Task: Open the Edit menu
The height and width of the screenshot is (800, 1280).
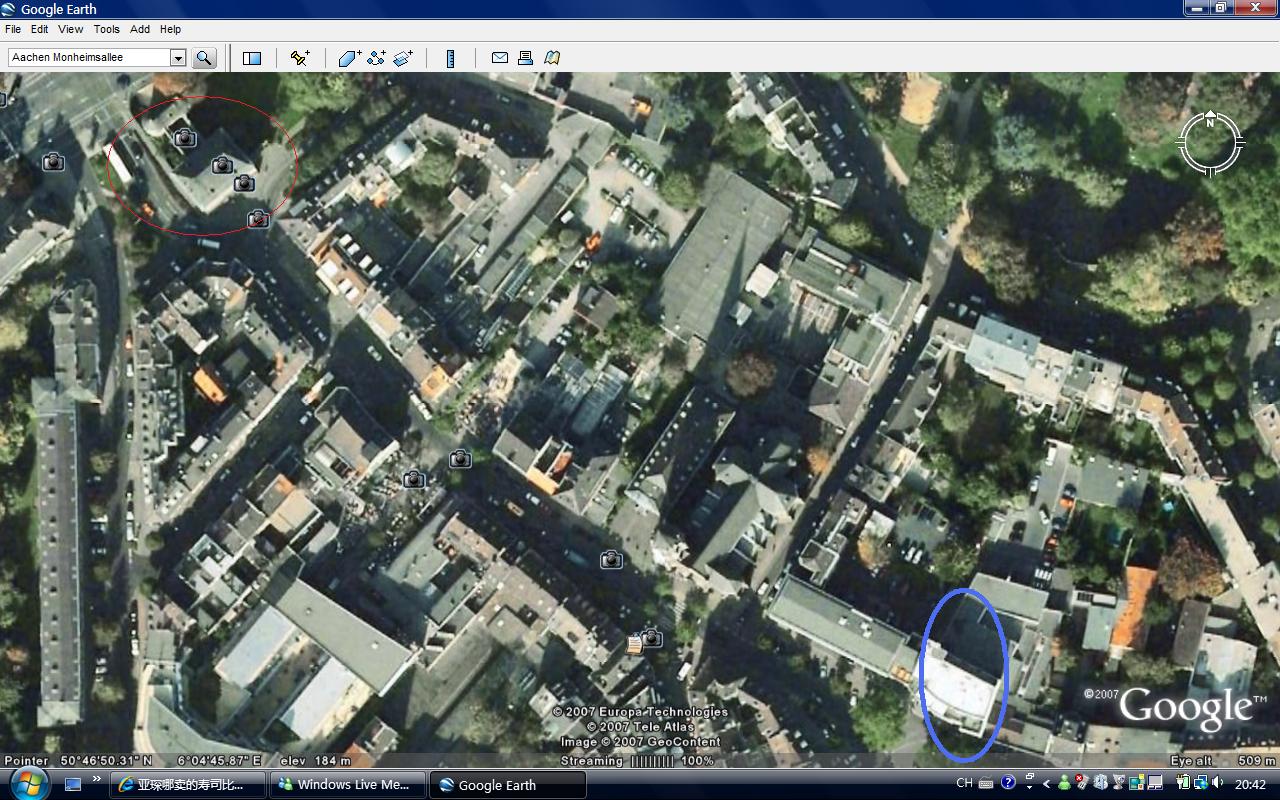Action: (x=39, y=30)
